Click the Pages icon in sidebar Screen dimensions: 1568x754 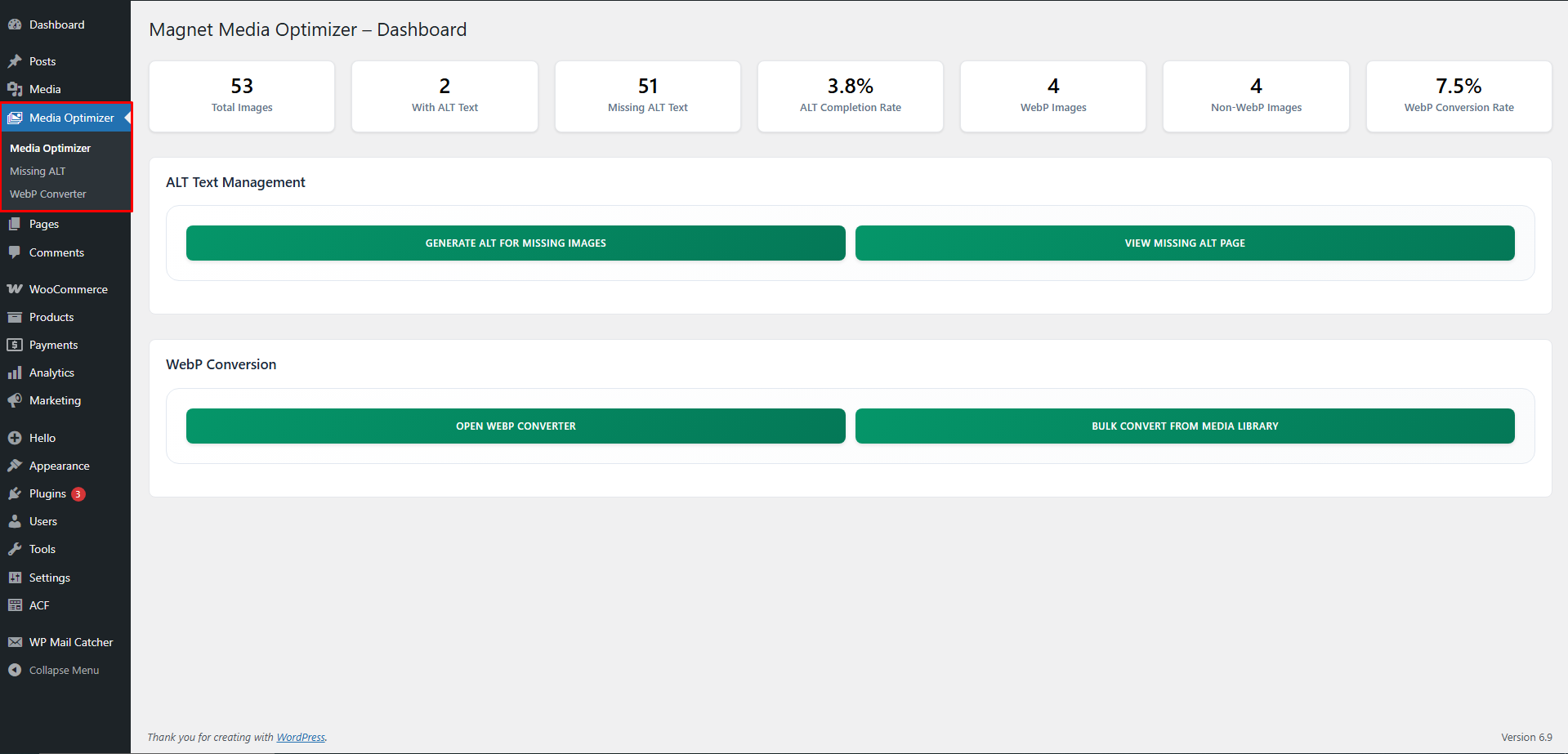15,224
